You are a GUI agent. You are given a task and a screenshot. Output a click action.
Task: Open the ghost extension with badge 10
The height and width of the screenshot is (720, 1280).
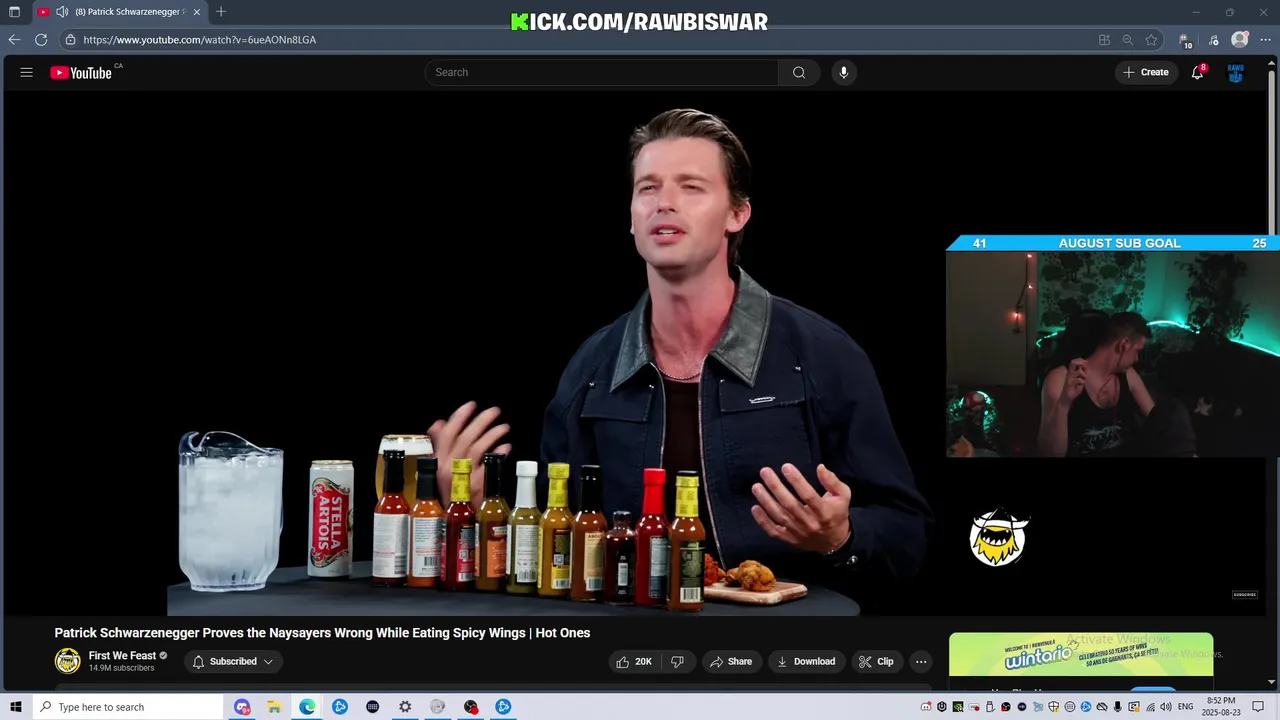tap(1185, 41)
